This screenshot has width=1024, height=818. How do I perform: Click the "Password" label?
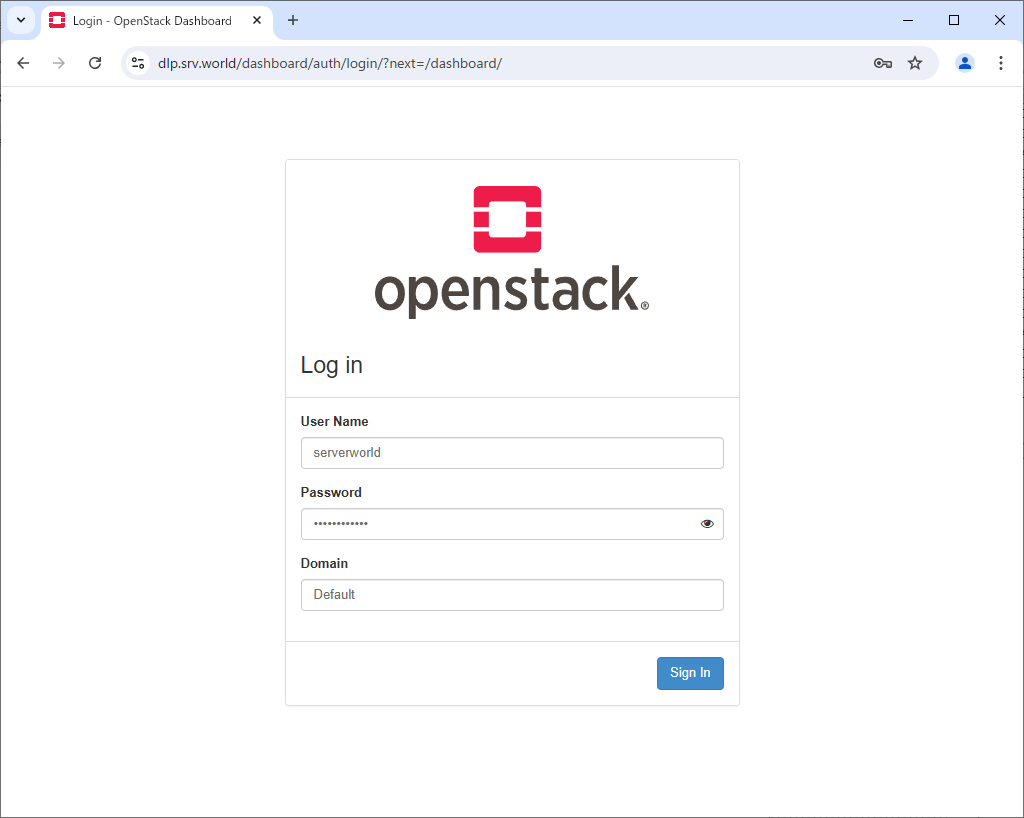[331, 493]
